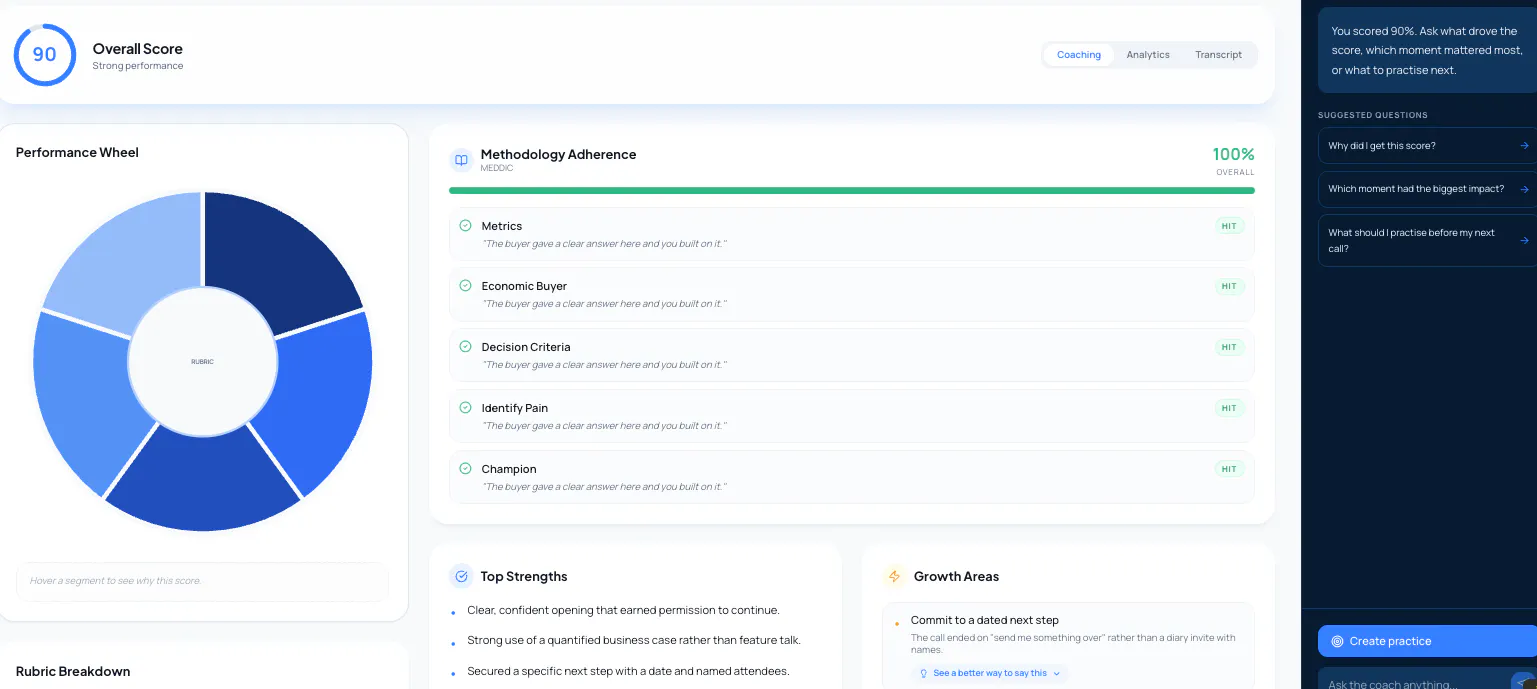Click the check icon beside Decision Criteria
1537x689 pixels.
click(465, 347)
